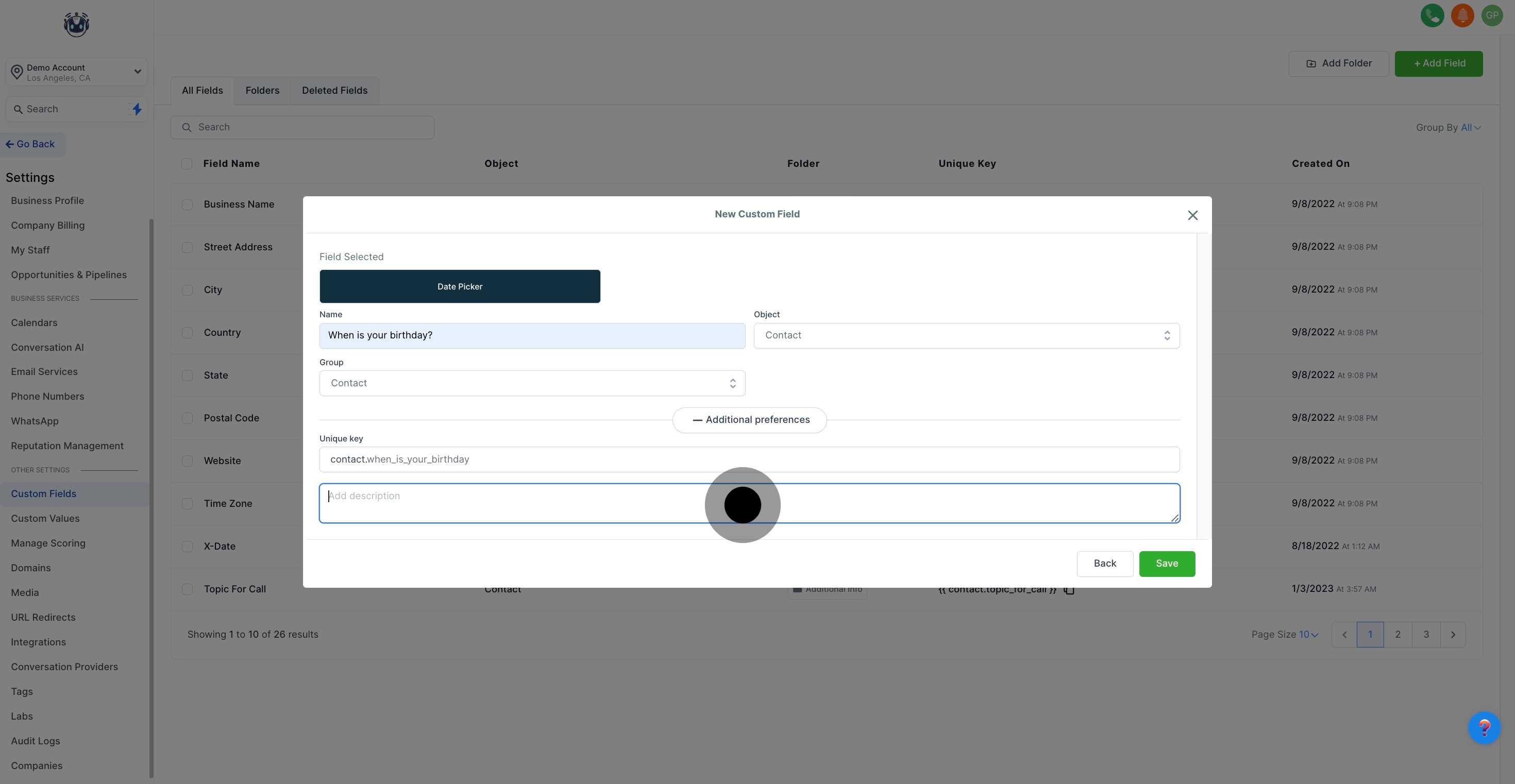Close the New Custom Field dialog

click(x=1192, y=216)
